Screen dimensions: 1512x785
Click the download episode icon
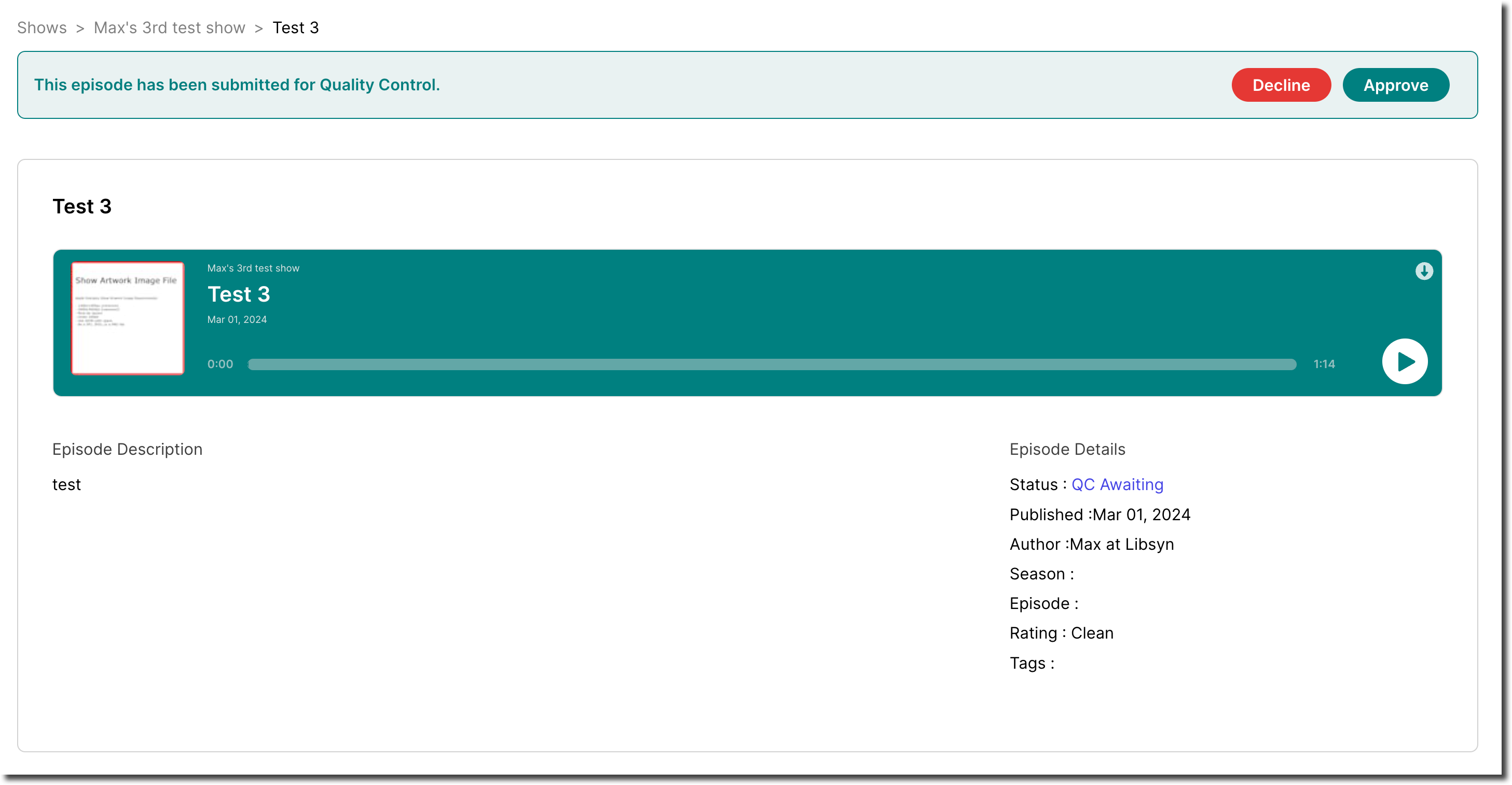pyautogui.click(x=1423, y=270)
